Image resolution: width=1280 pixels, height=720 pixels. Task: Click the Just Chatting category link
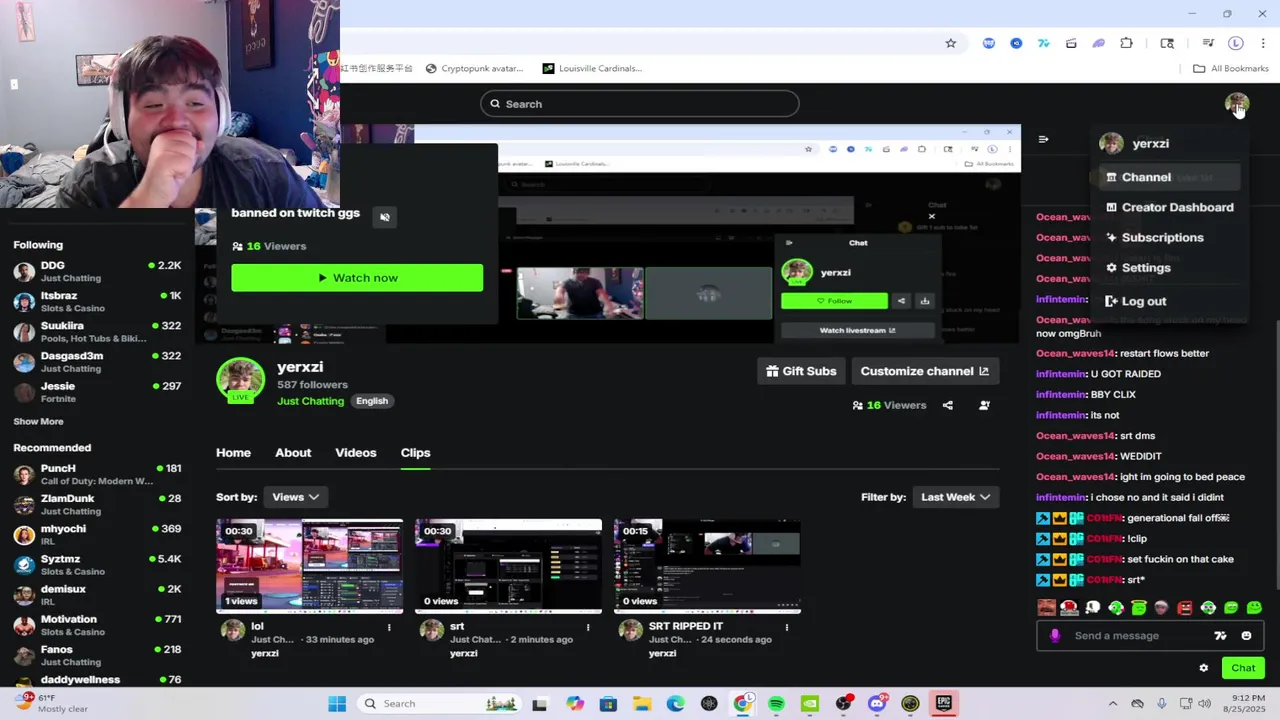(310, 401)
